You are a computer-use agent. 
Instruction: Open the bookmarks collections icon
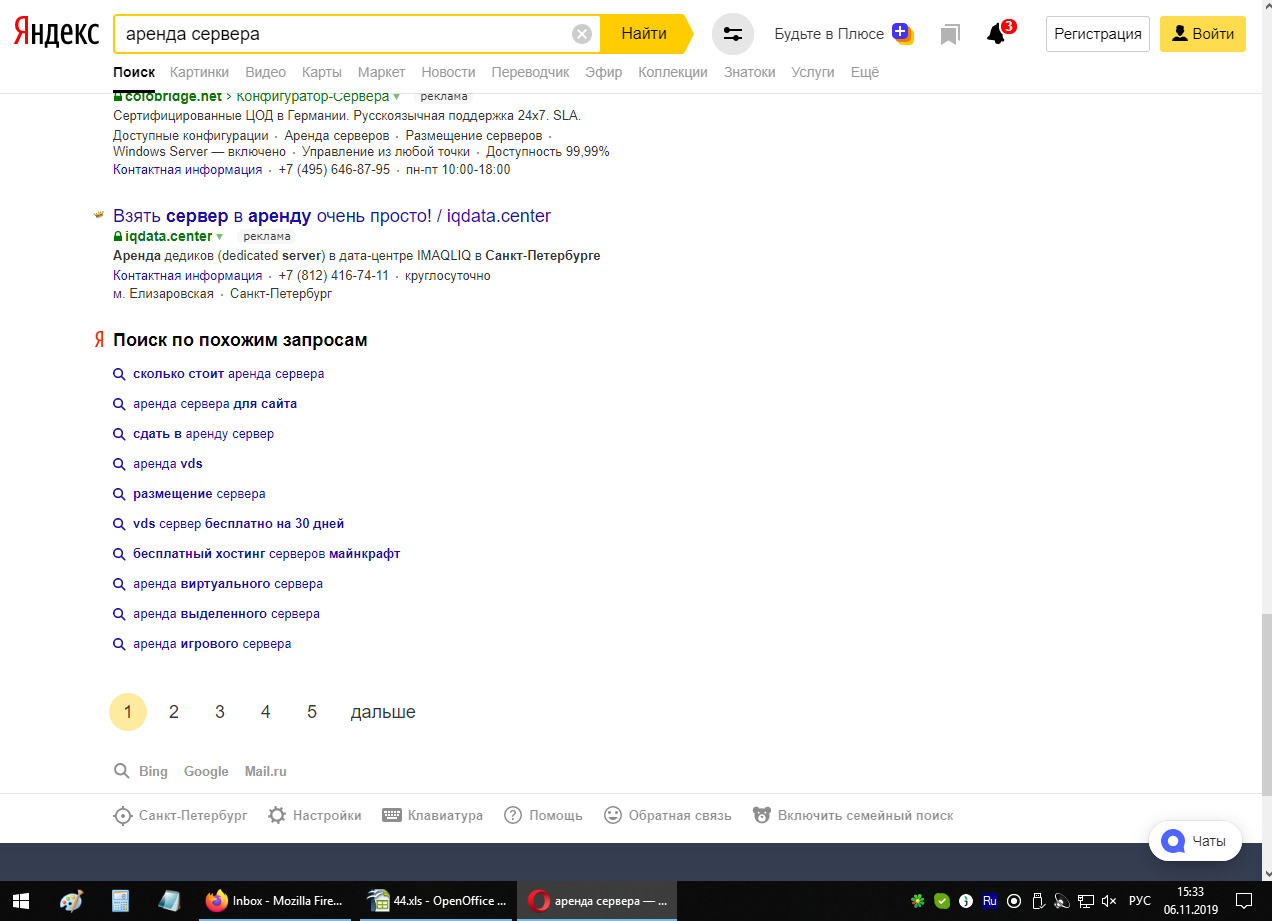pyautogui.click(x=950, y=34)
